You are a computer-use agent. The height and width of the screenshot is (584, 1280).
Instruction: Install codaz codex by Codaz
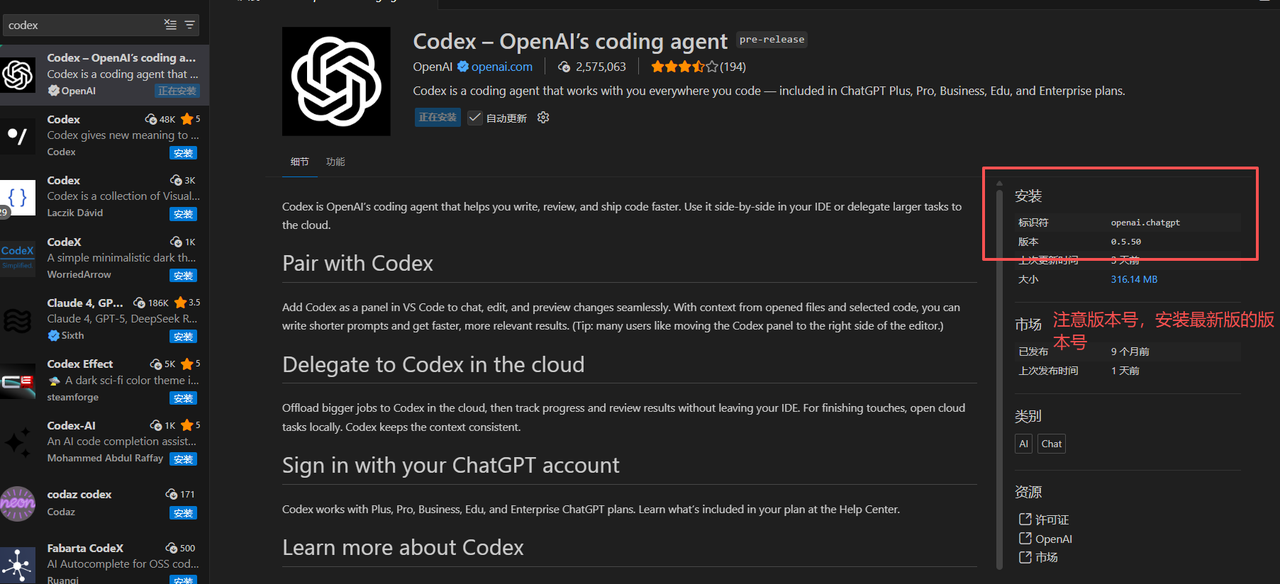183,513
